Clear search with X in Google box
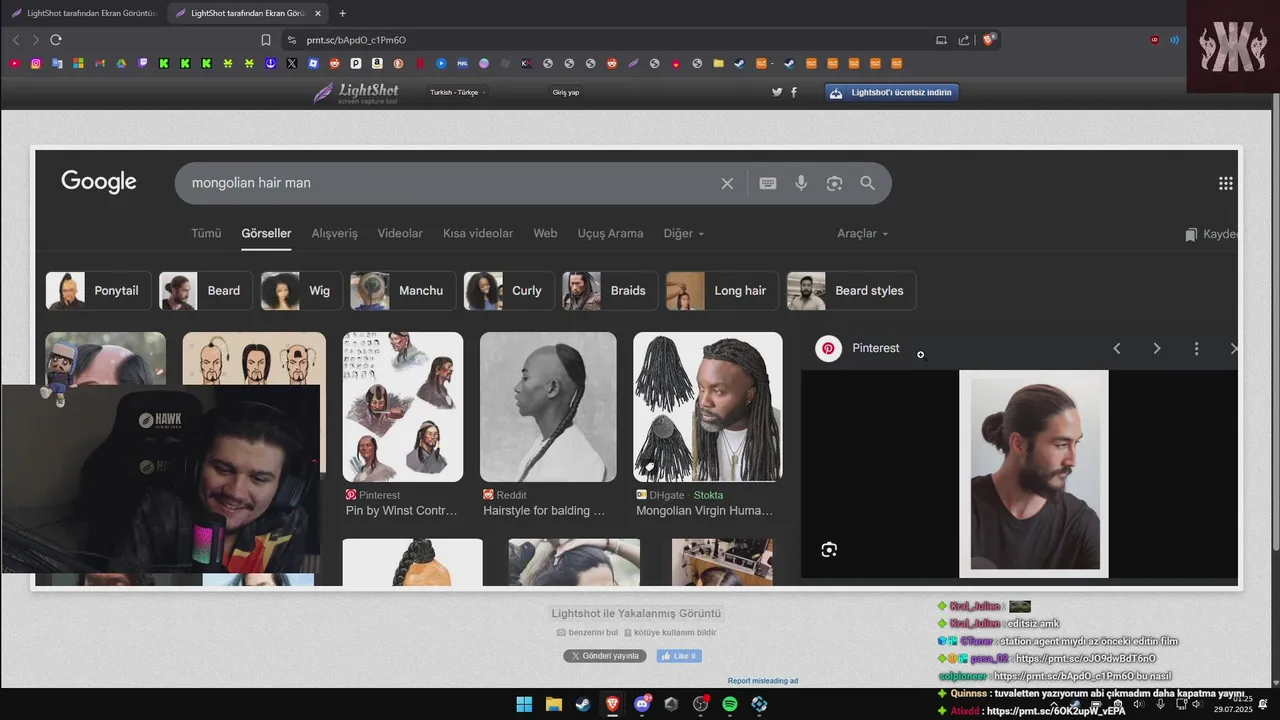 [x=727, y=183]
